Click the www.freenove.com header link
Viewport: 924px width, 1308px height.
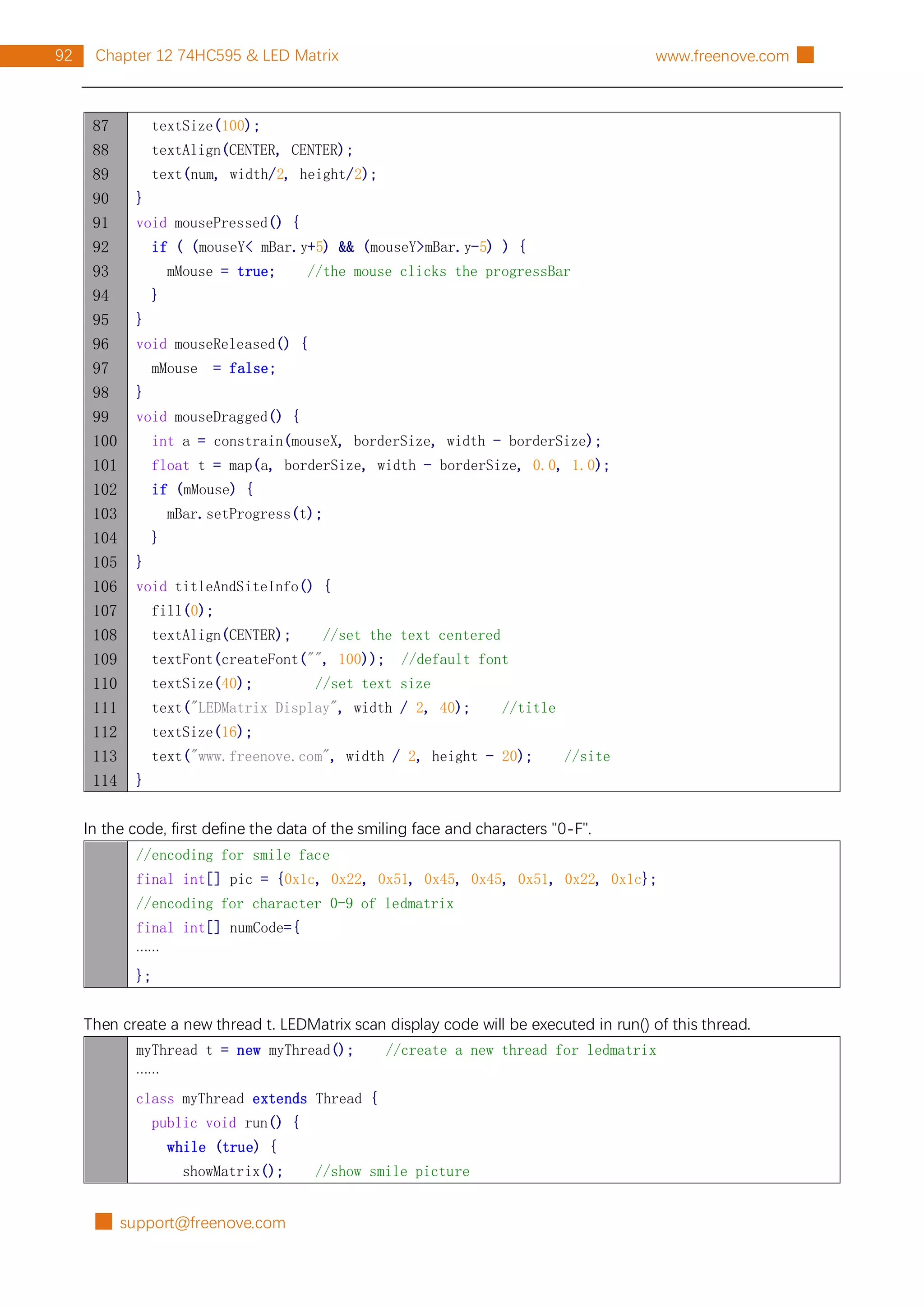tap(721, 56)
